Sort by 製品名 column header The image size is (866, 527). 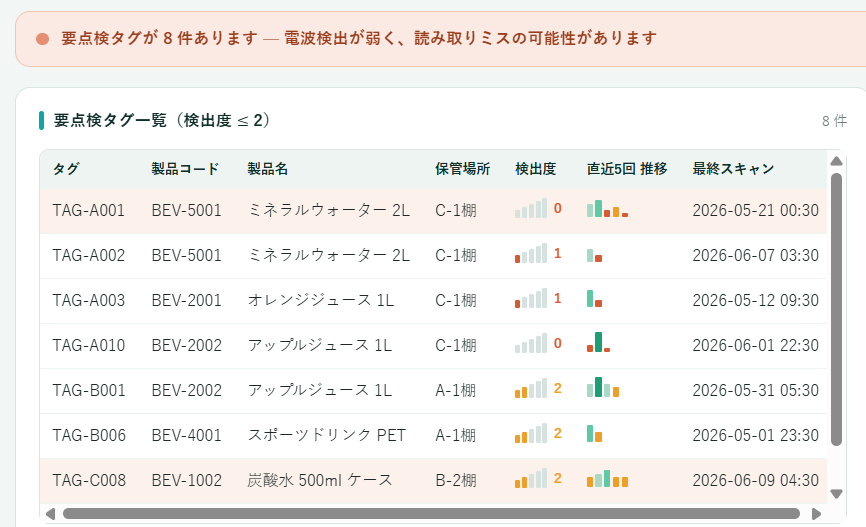point(267,168)
